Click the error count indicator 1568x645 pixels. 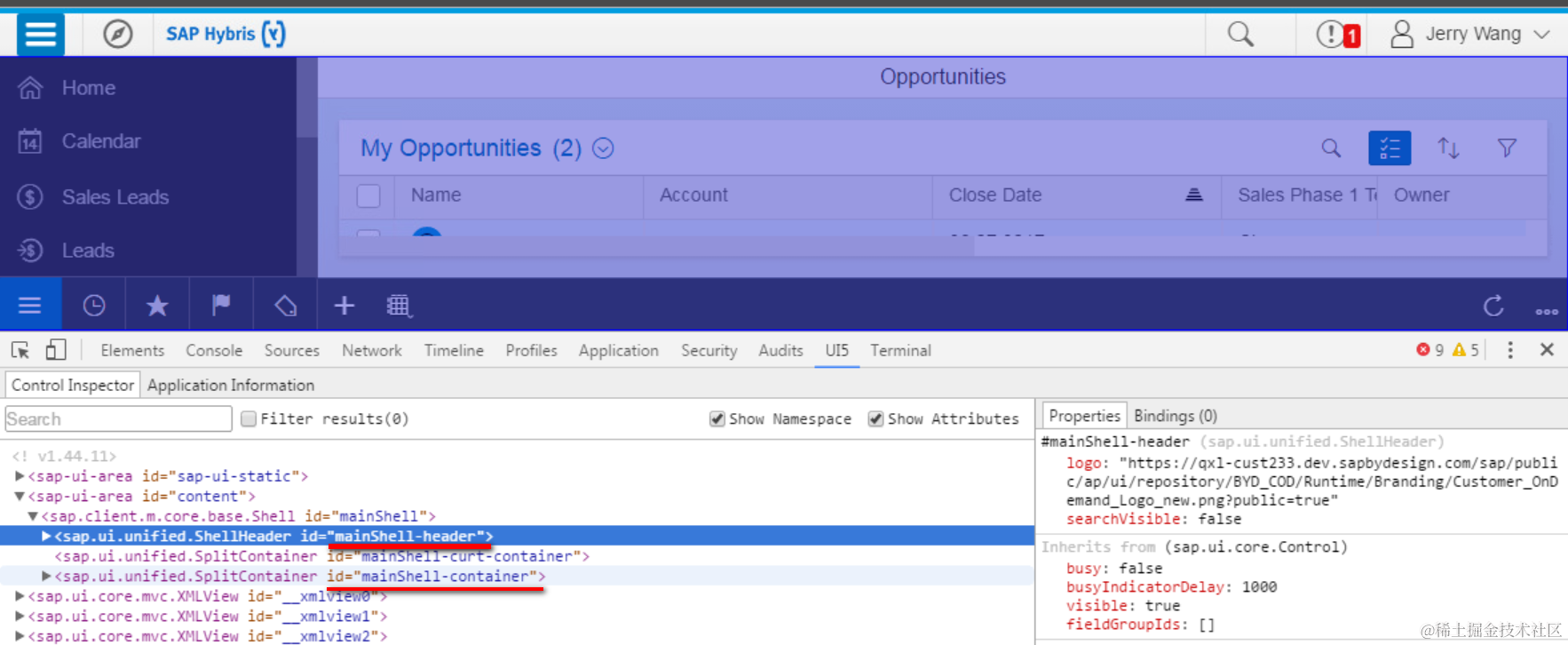[x=1429, y=350]
